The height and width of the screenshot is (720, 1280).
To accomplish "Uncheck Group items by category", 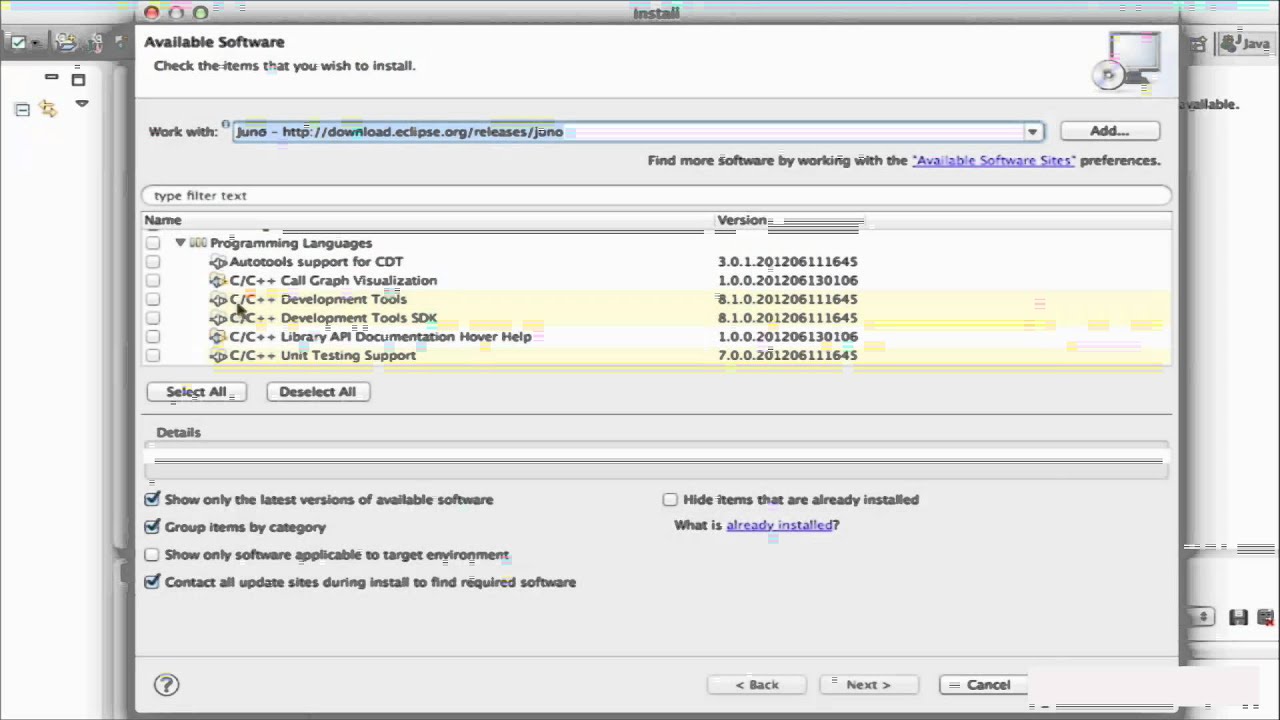I will pyautogui.click(x=152, y=527).
